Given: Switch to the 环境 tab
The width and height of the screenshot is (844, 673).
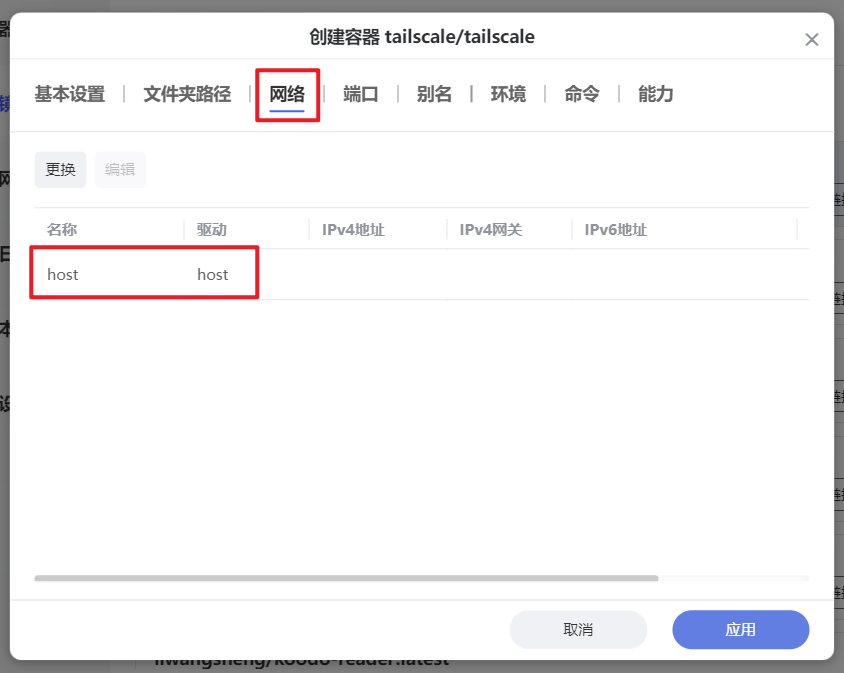Looking at the screenshot, I should point(507,94).
